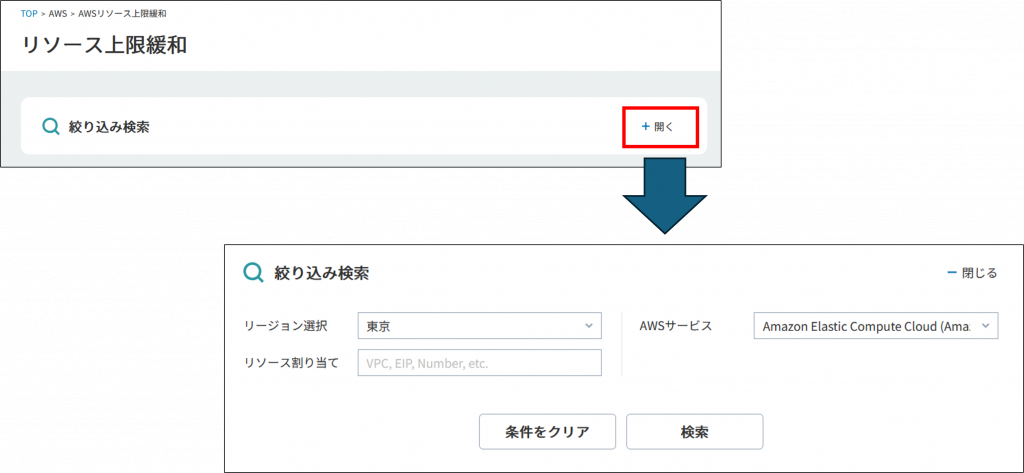This screenshot has width=1024, height=473.
Task: Click the AWSサービス field label
Action: click(x=675, y=326)
